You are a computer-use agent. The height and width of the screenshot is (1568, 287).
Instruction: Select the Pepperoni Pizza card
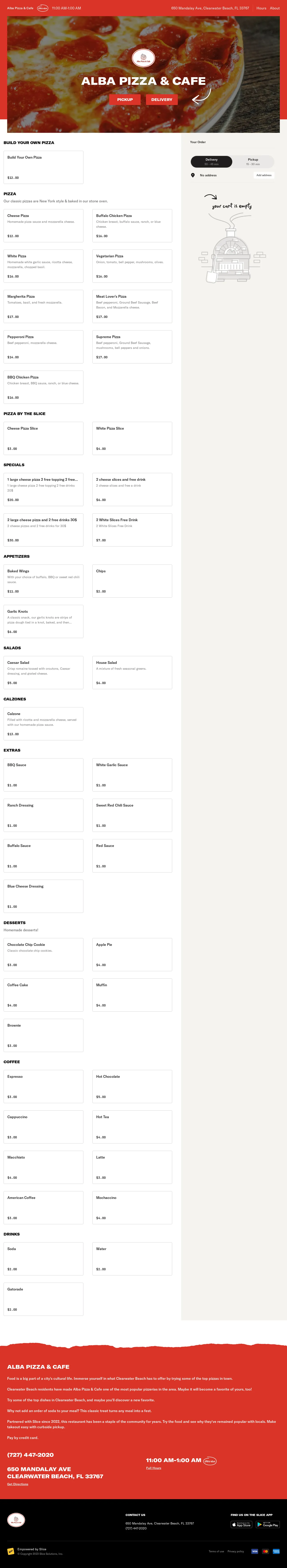tap(44, 347)
